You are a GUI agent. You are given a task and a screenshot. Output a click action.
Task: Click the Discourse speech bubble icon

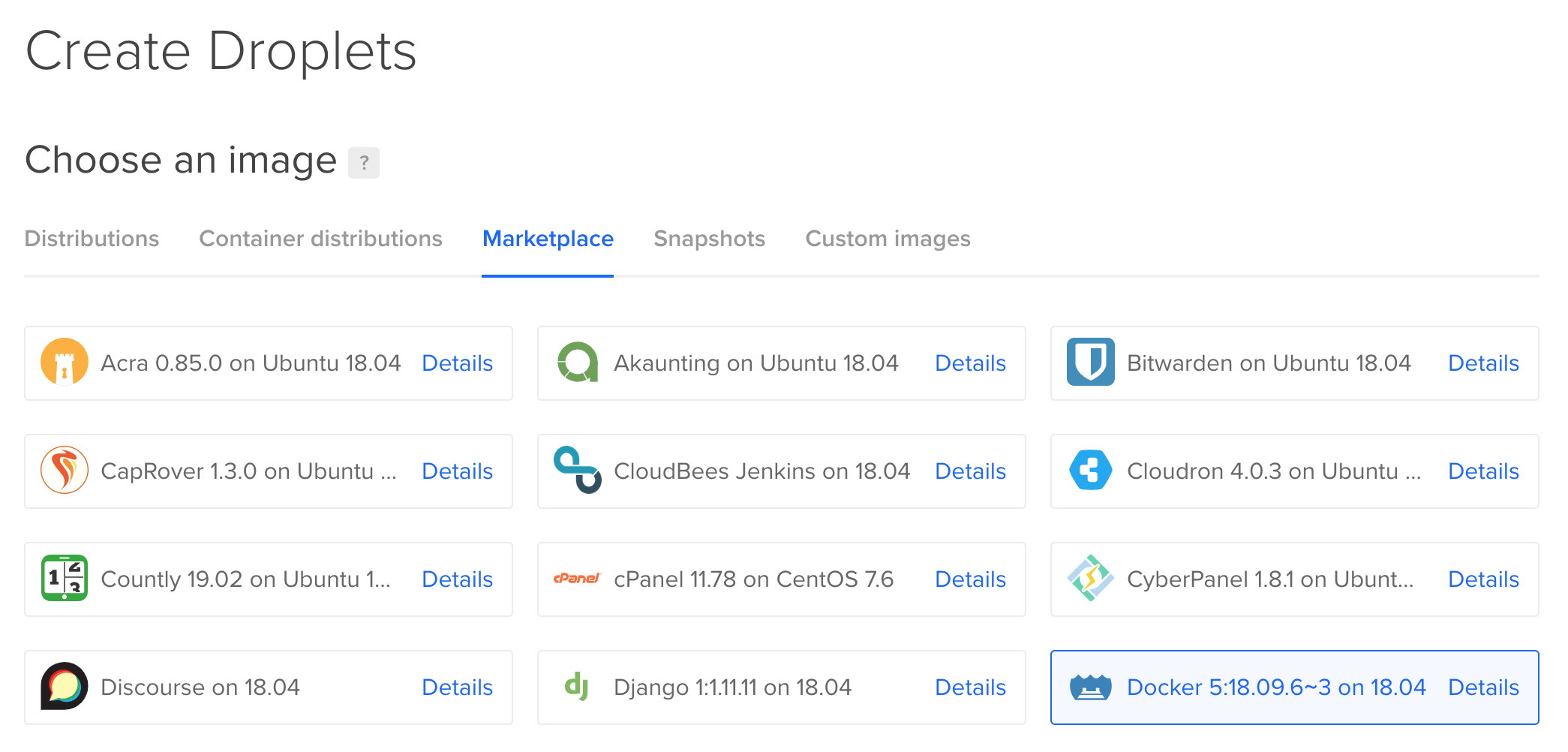pos(65,686)
